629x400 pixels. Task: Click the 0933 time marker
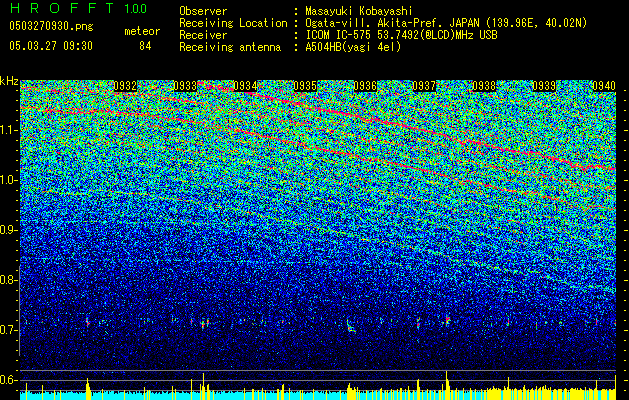(185, 86)
